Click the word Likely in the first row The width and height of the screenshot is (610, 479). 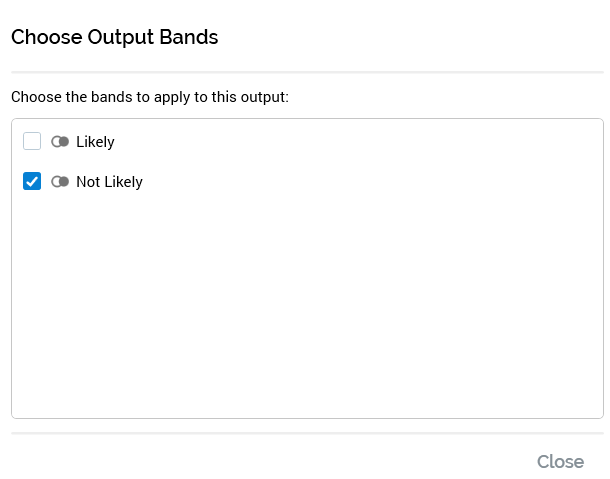[x=95, y=142]
